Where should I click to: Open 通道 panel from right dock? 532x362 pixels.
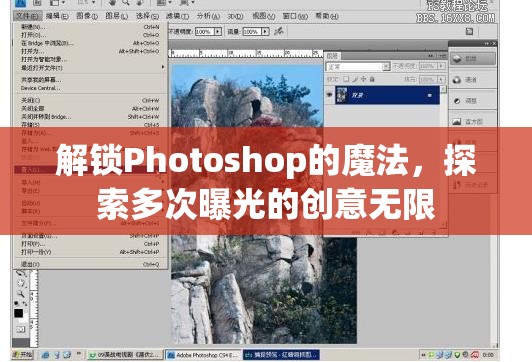pyautogui.click(x=473, y=80)
